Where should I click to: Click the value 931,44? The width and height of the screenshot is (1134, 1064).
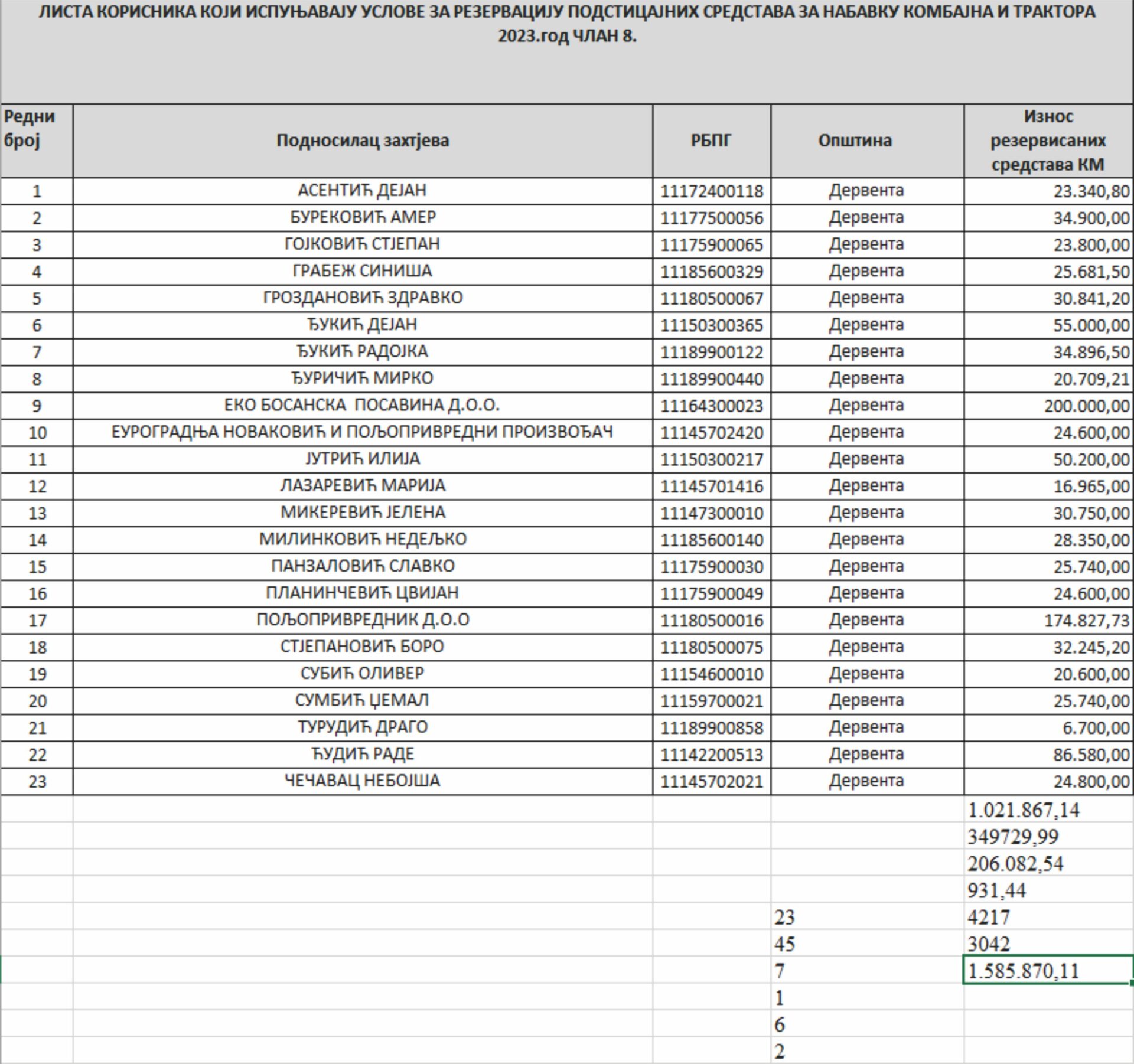pyautogui.click(x=1048, y=890)
